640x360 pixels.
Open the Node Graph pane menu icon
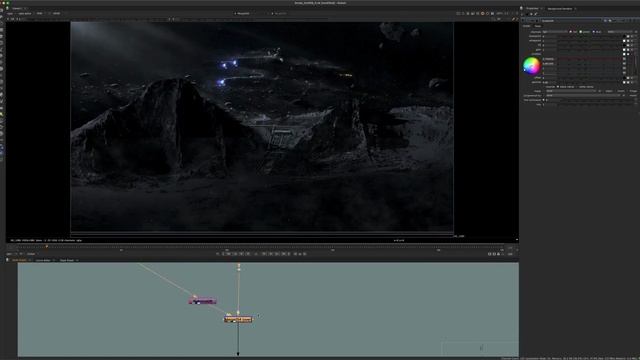point(7,260)
